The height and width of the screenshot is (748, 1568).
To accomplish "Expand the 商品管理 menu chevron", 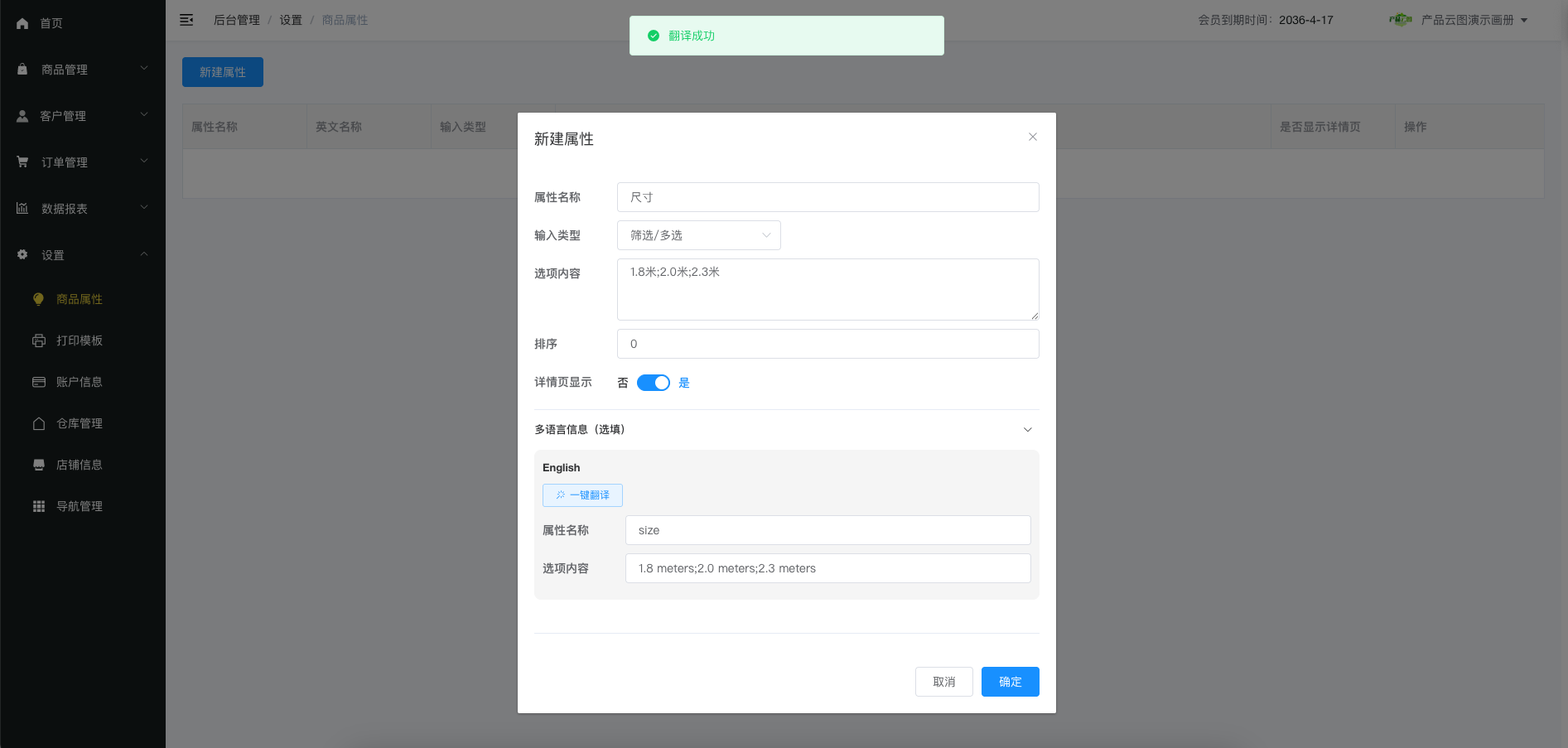I will pos(144,69).
